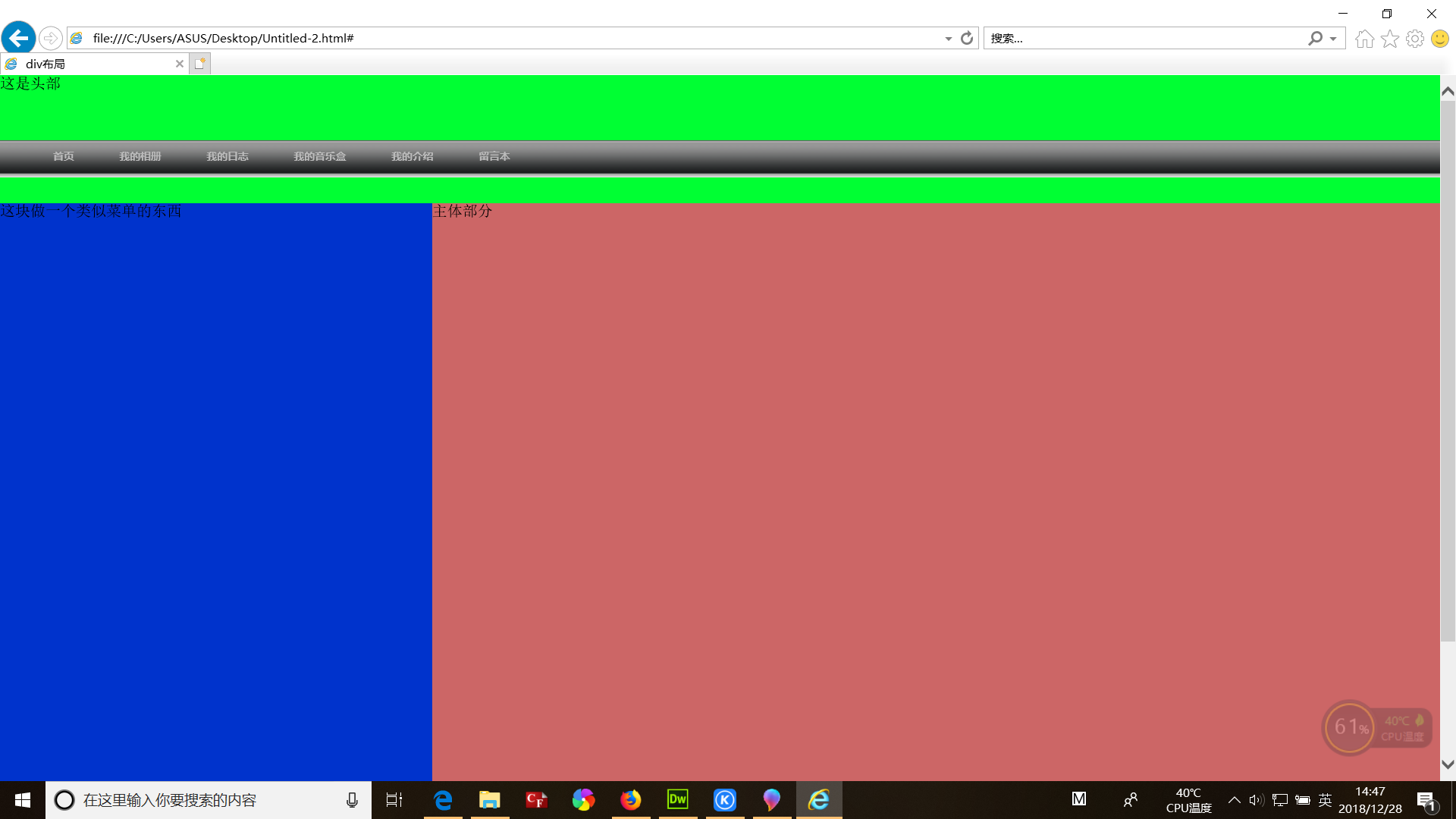The width and height of the screenshot is (1456, 819).
Task: Open Dreamweaver from the taskbar
Action: 677,800
